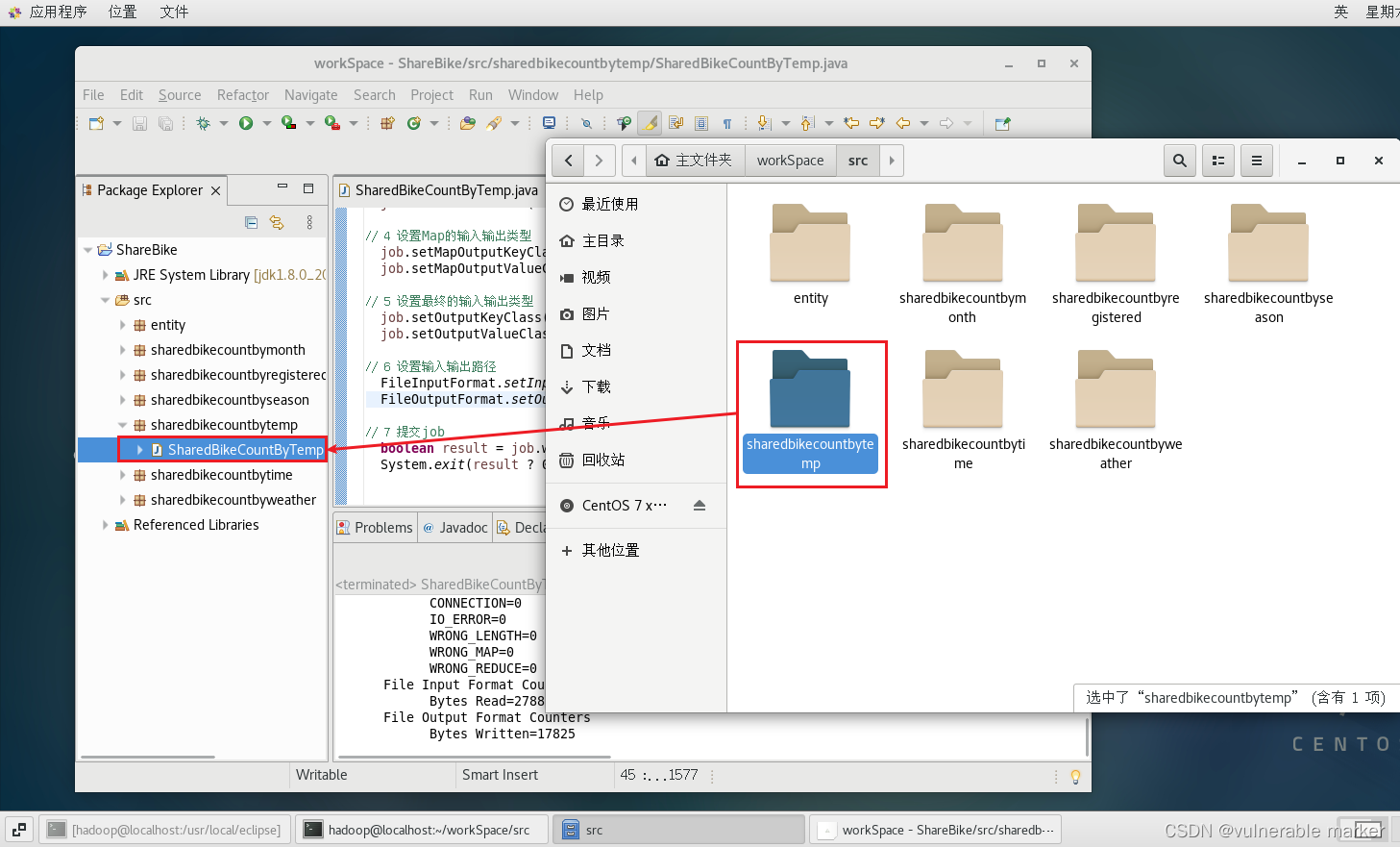Run the program with the green Run icon

coord(246,123)
